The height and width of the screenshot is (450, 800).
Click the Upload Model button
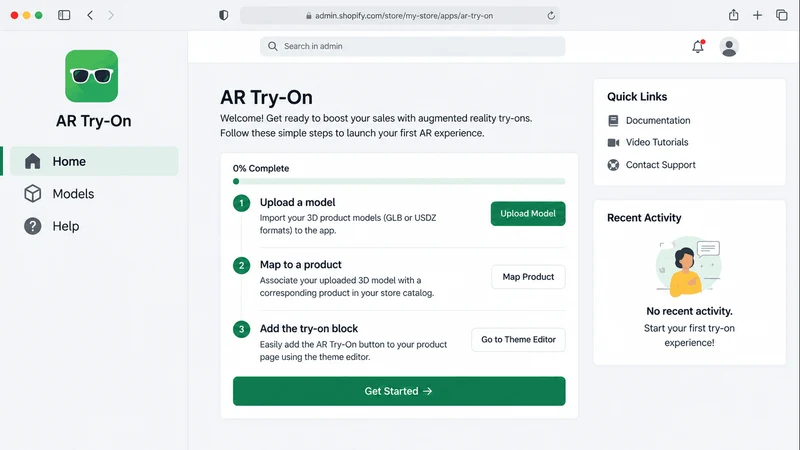pos(528,213)
